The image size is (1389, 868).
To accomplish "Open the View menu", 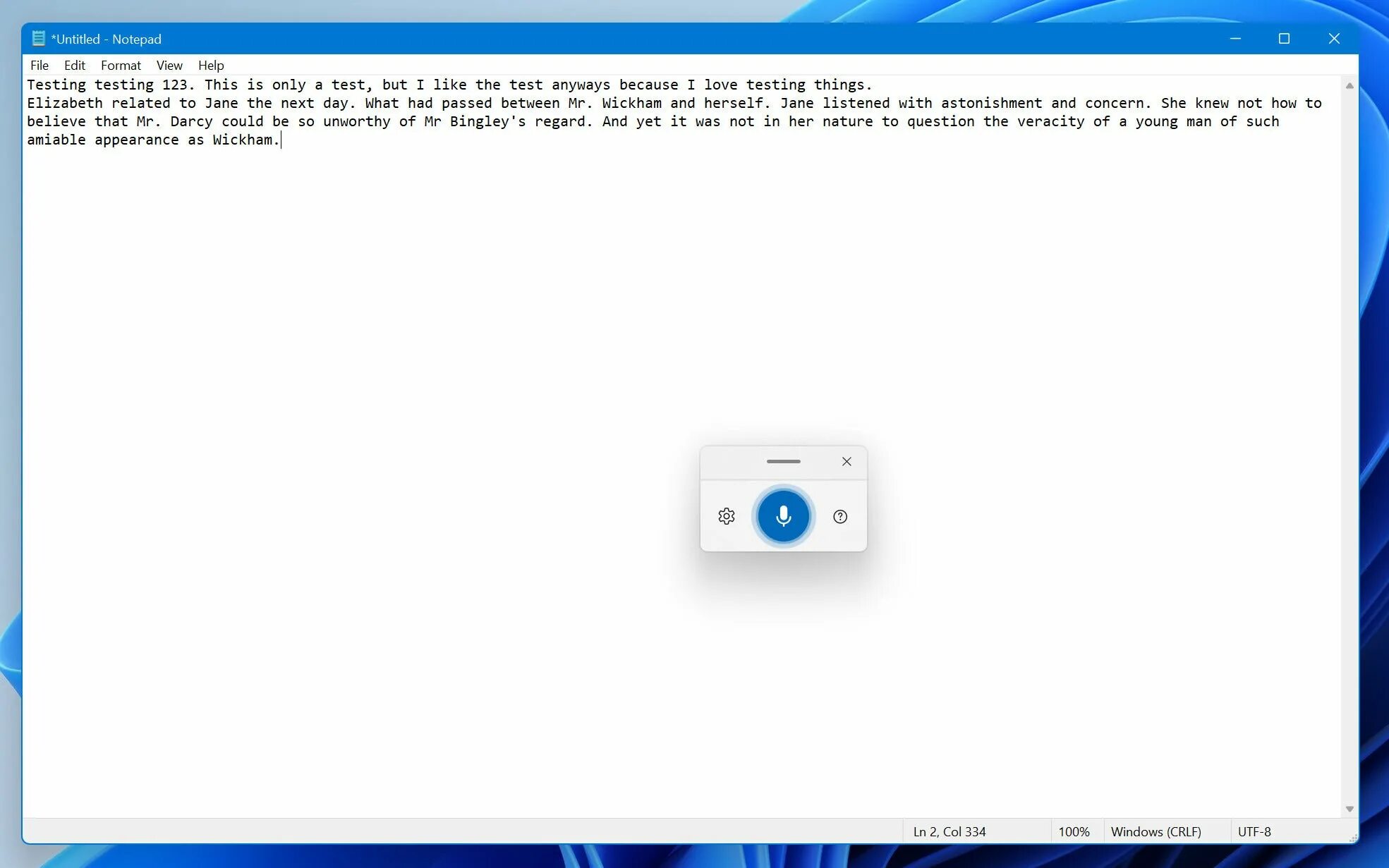I will (169, 65).
